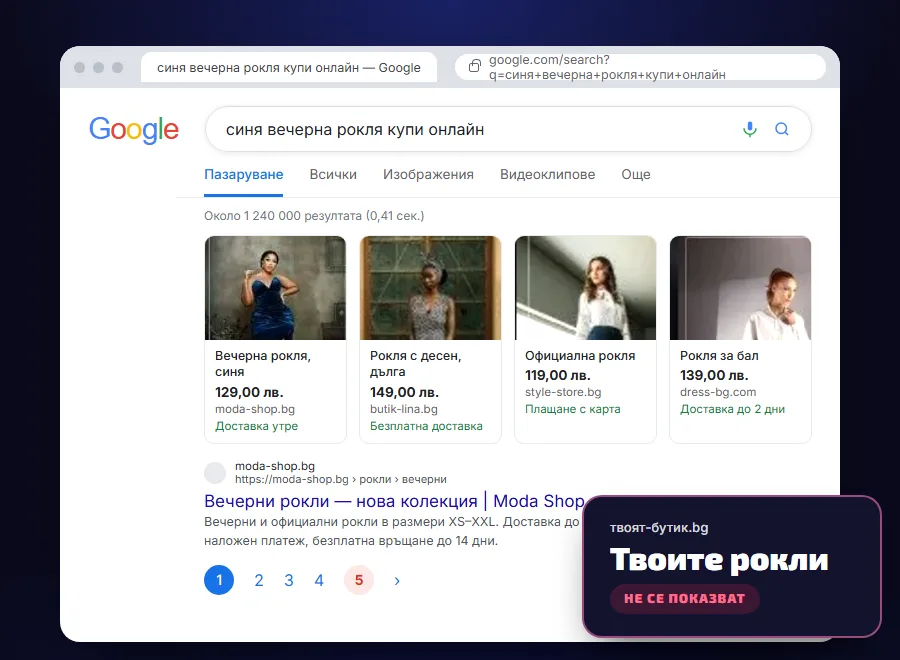The width and height of the screenshot is (900, 660).
Task: Open the Рокля с десен product image
Action: (430, 288)
